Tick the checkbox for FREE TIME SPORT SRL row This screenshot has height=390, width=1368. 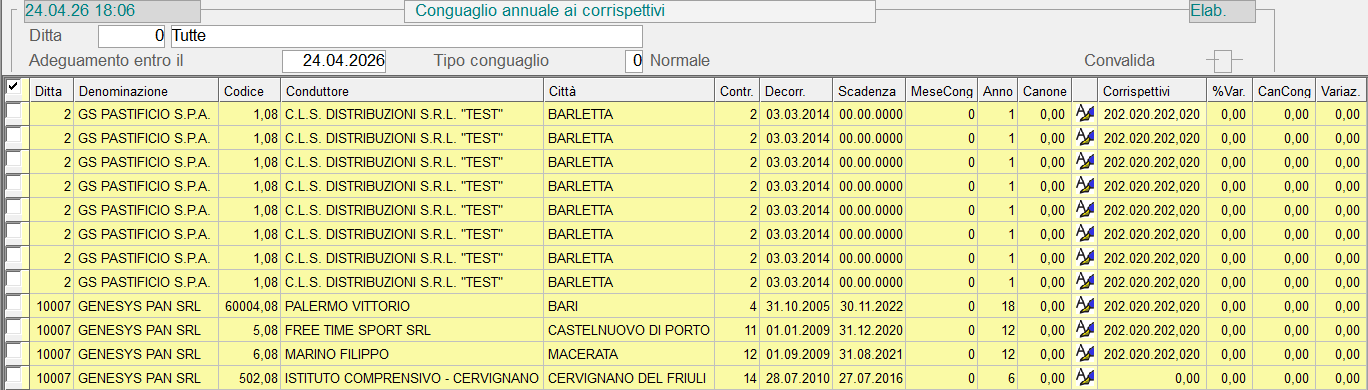pyautogui.click(x=14, y=328)
